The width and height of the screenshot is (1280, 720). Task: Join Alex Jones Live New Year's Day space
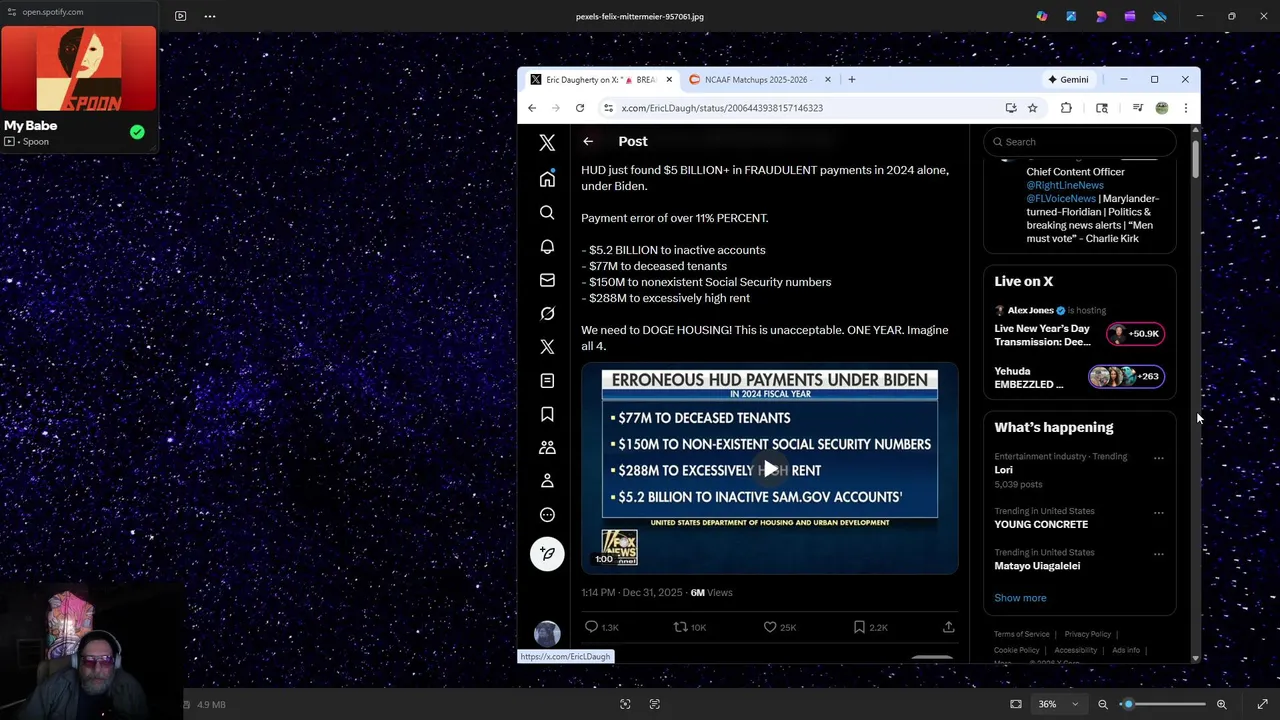[1080, 327]
